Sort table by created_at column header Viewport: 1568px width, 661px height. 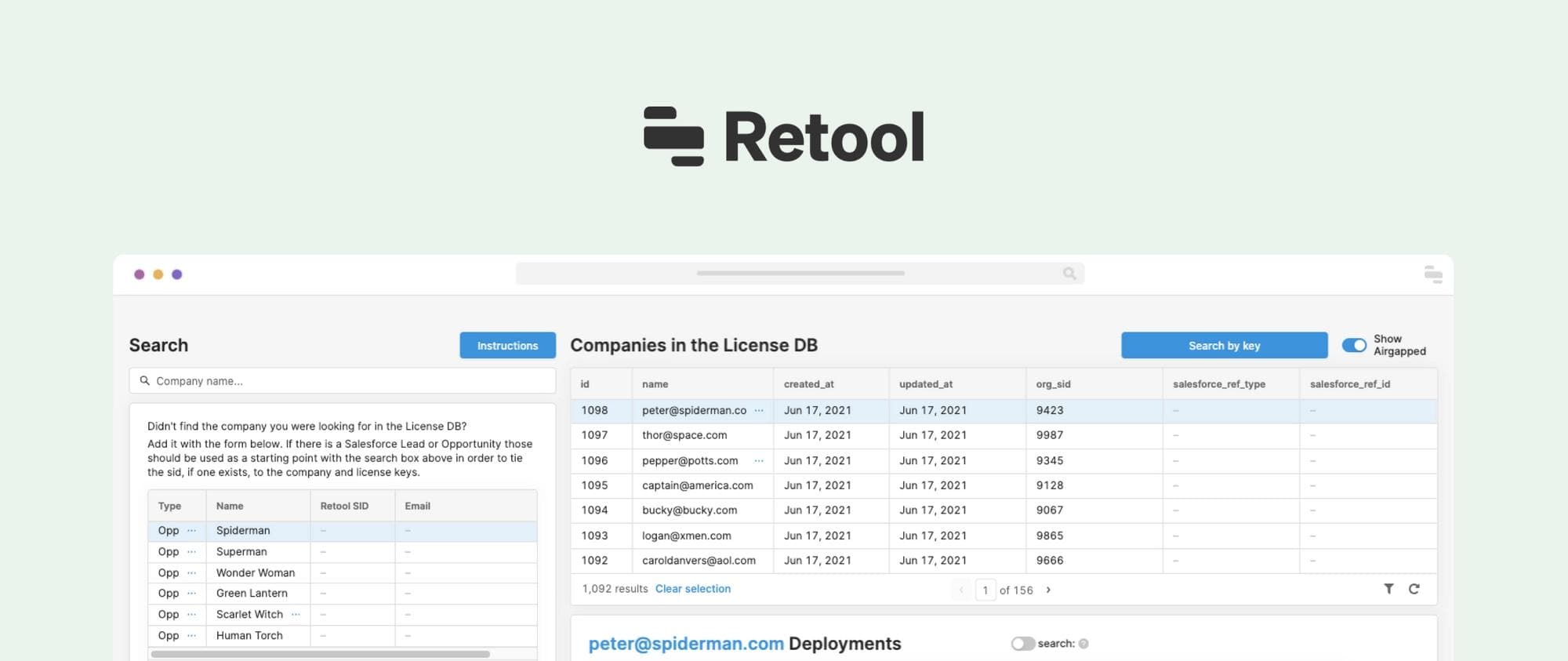pyautogui.click(x=808, y=384)
